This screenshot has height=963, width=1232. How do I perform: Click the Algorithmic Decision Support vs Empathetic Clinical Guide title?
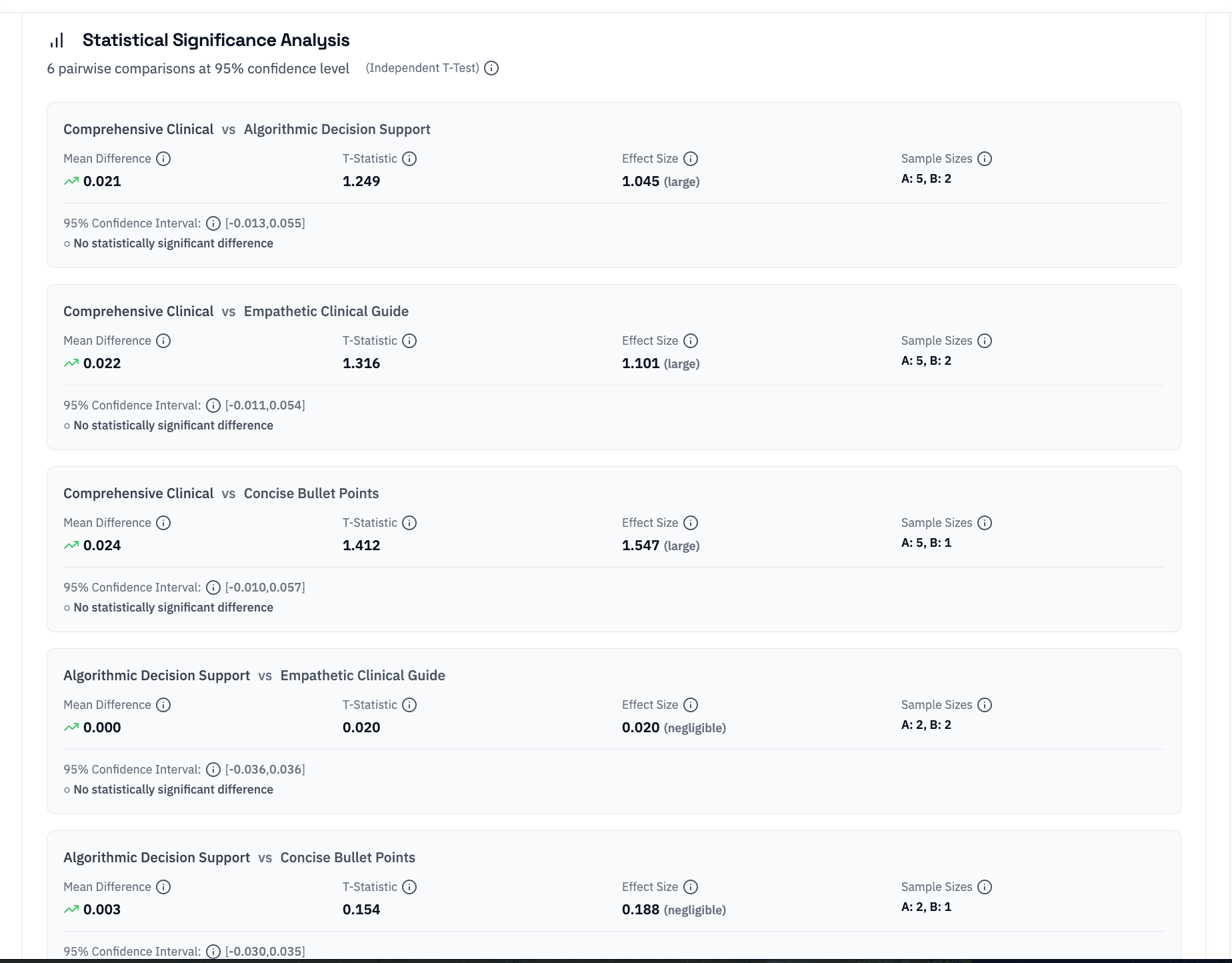pyautogui.click(x=254, y=676)
